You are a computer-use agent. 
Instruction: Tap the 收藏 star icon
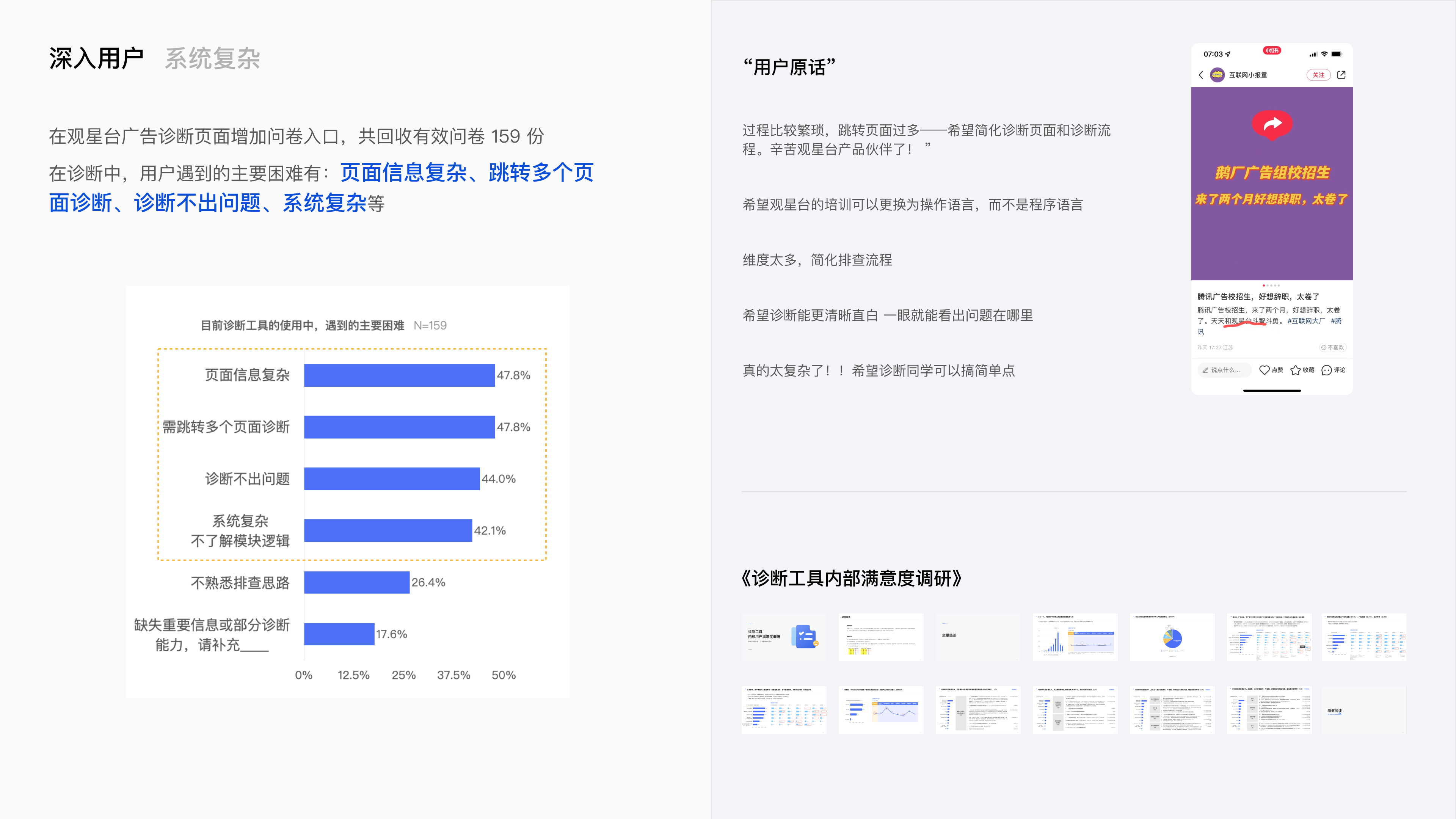tap(1296, 370)
